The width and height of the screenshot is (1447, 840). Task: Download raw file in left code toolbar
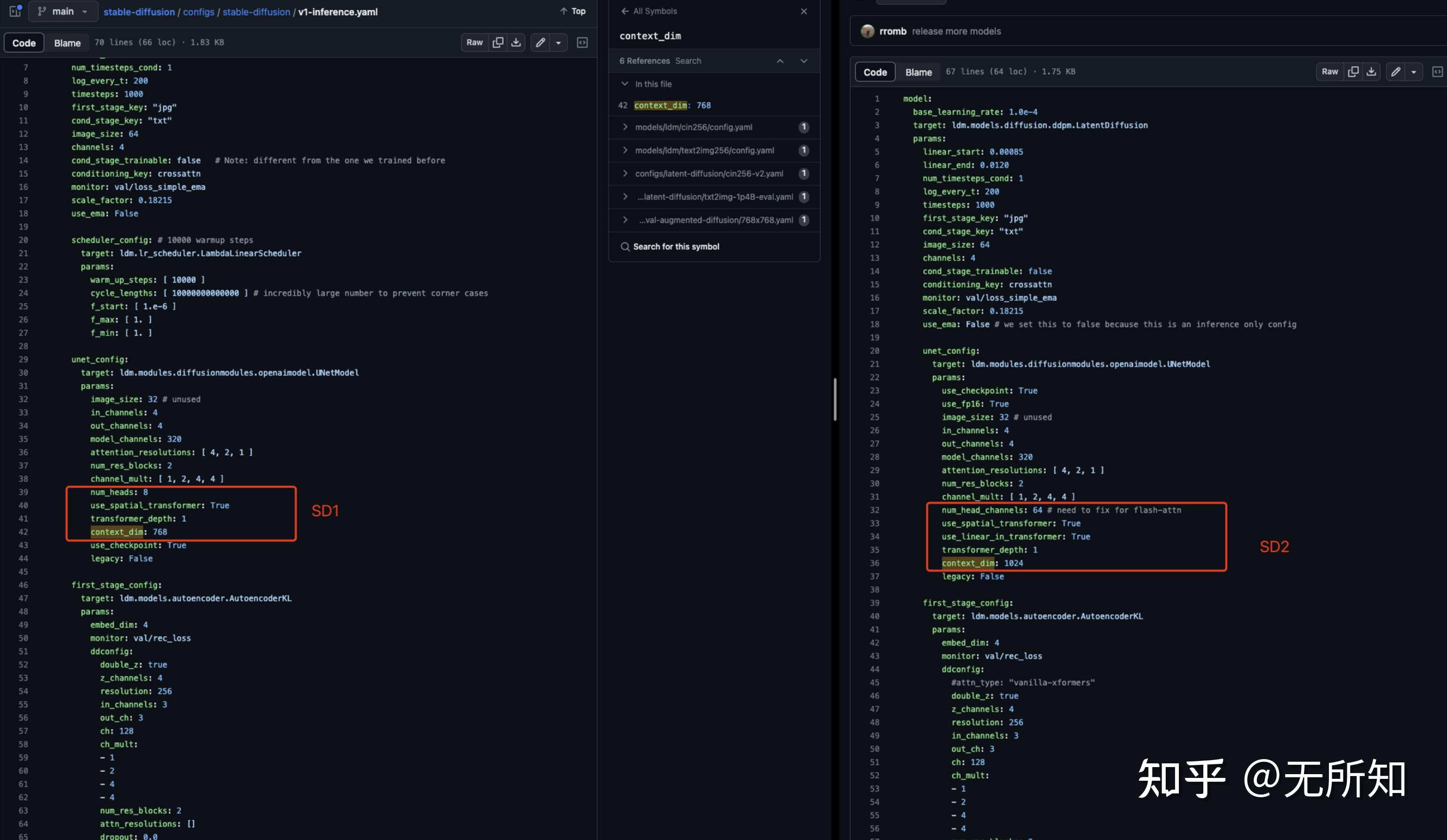(x=516, y=42)
